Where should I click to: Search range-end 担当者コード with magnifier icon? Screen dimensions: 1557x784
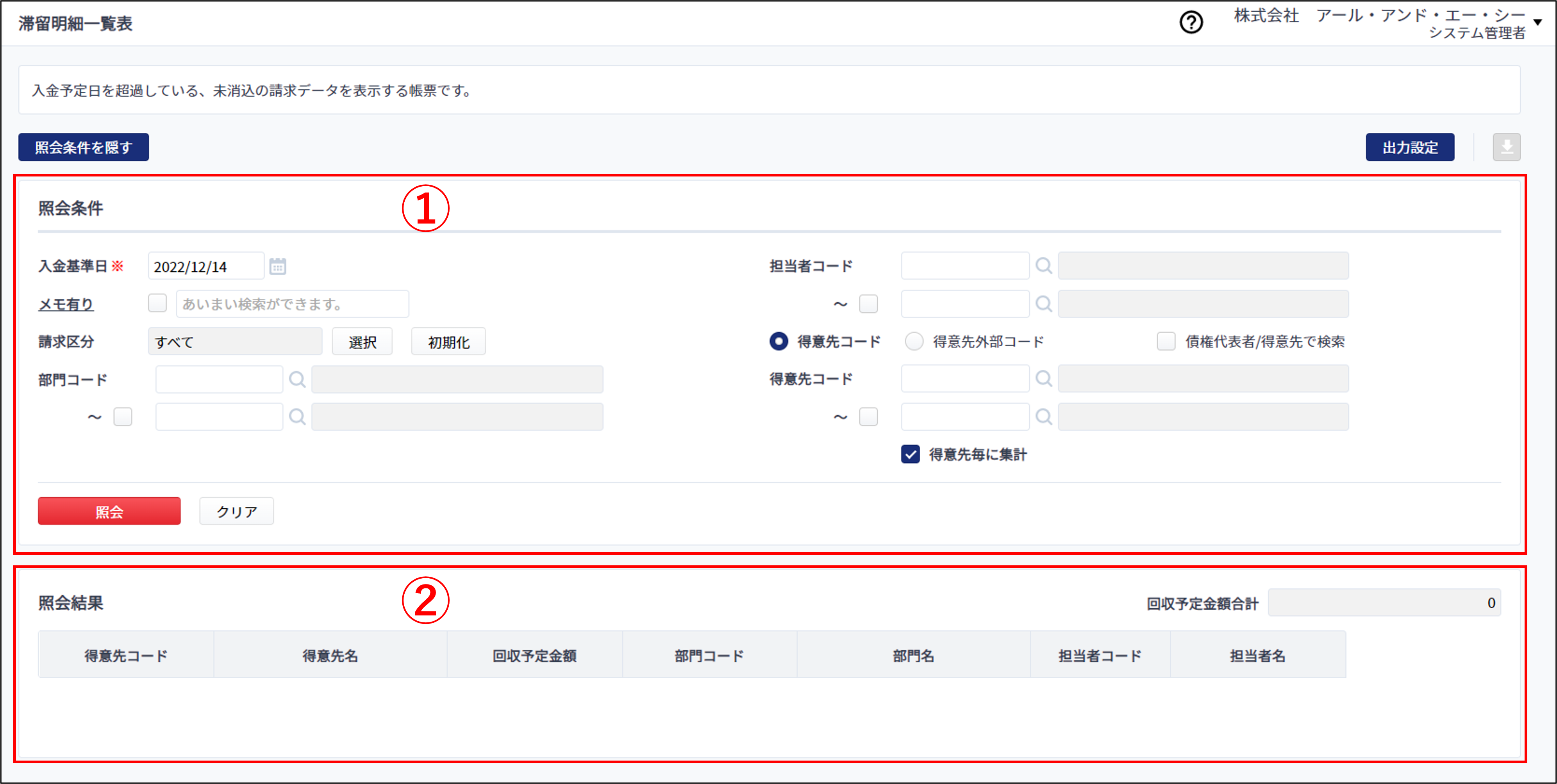click(x=1043, y=304)
